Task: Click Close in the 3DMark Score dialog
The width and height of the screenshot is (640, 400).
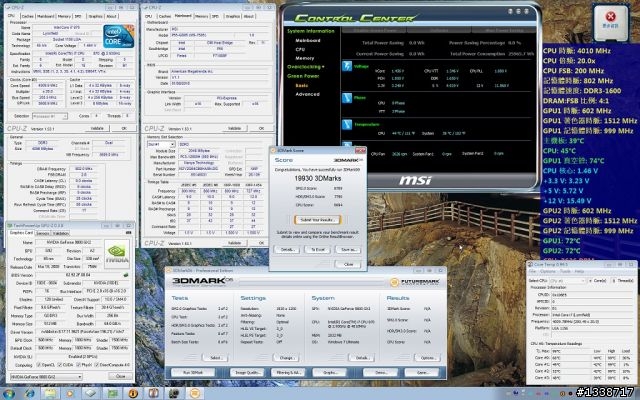Action: (348, 264)
